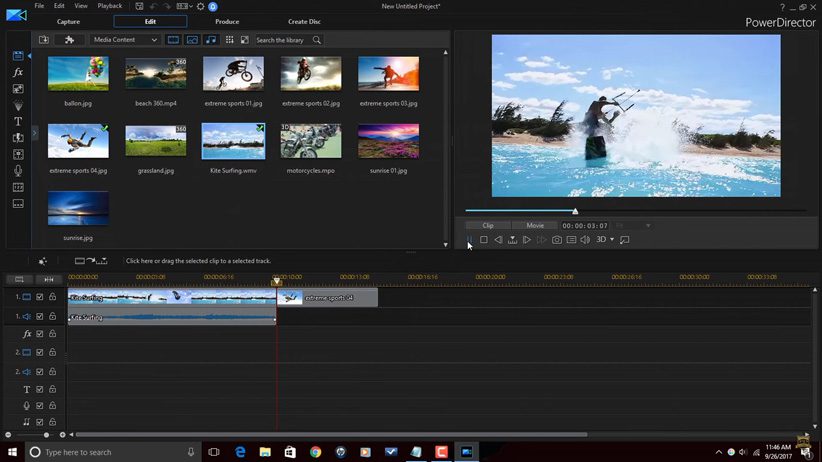Click the preview playback progress slider handle
Screen dimensions: 822x462
575,211
